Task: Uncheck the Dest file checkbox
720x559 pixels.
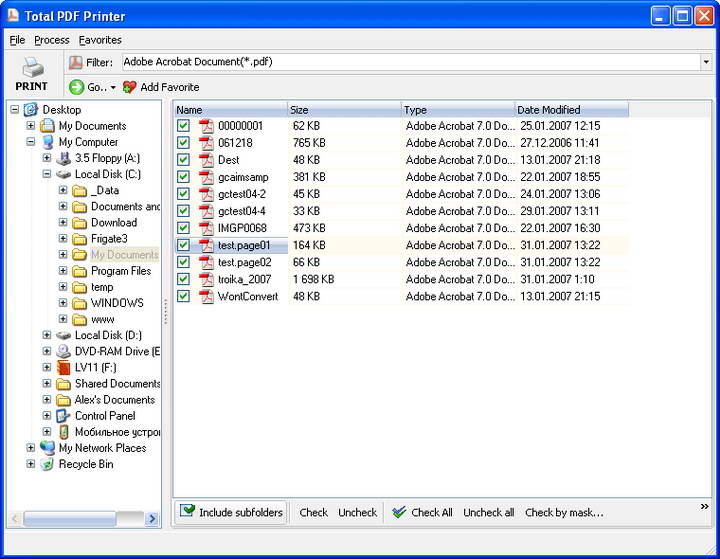Action: click(x=183, y=160)
